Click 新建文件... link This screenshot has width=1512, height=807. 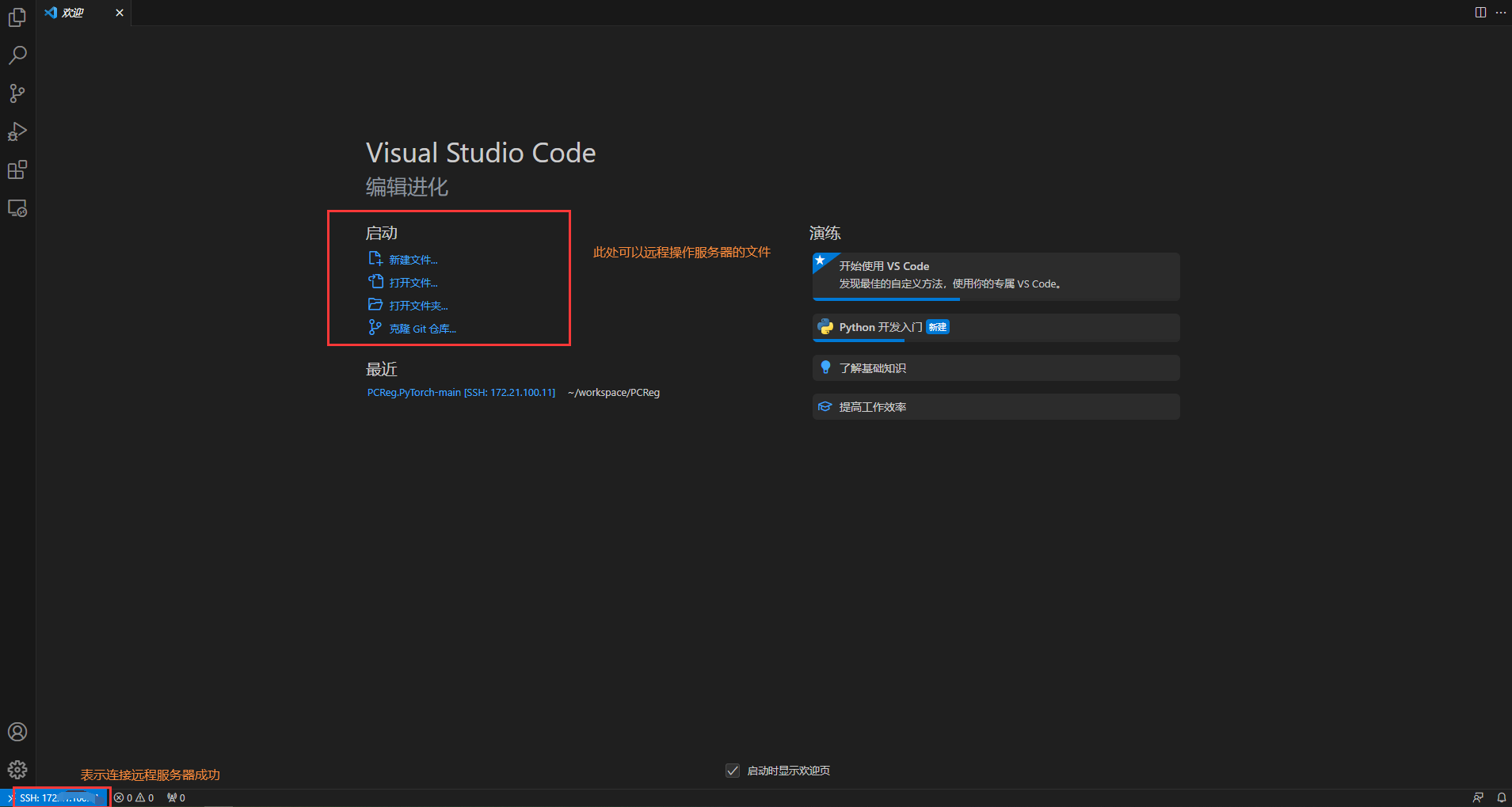(x=413, y=260)
